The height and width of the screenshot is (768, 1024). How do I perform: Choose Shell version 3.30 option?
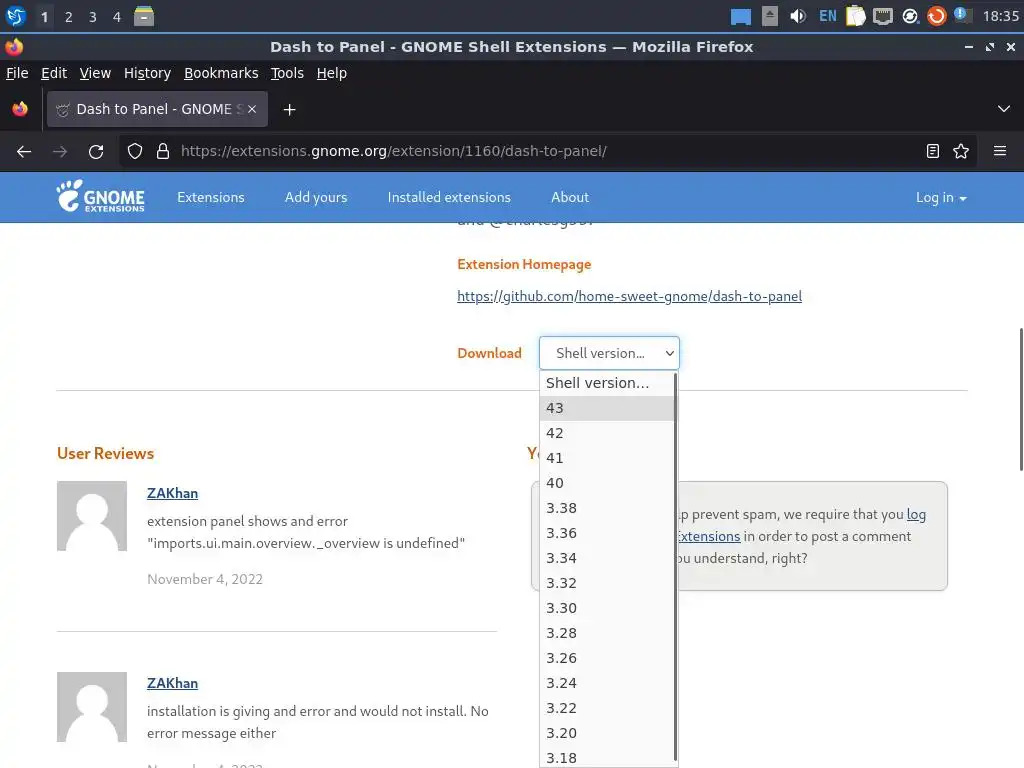[x=607, y=608]
